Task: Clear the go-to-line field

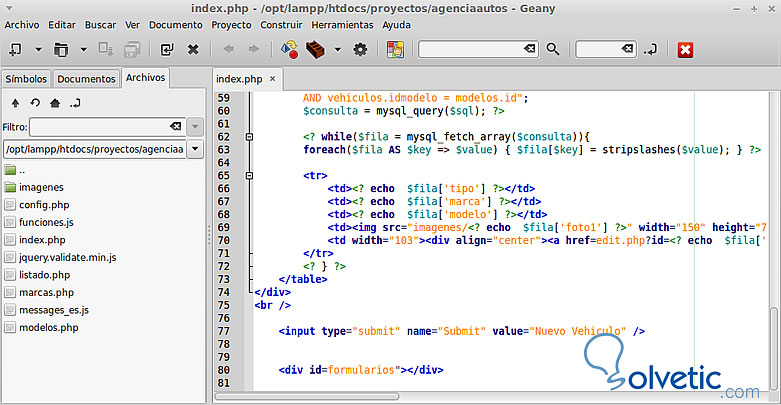Action: click(x=627, y=48)
